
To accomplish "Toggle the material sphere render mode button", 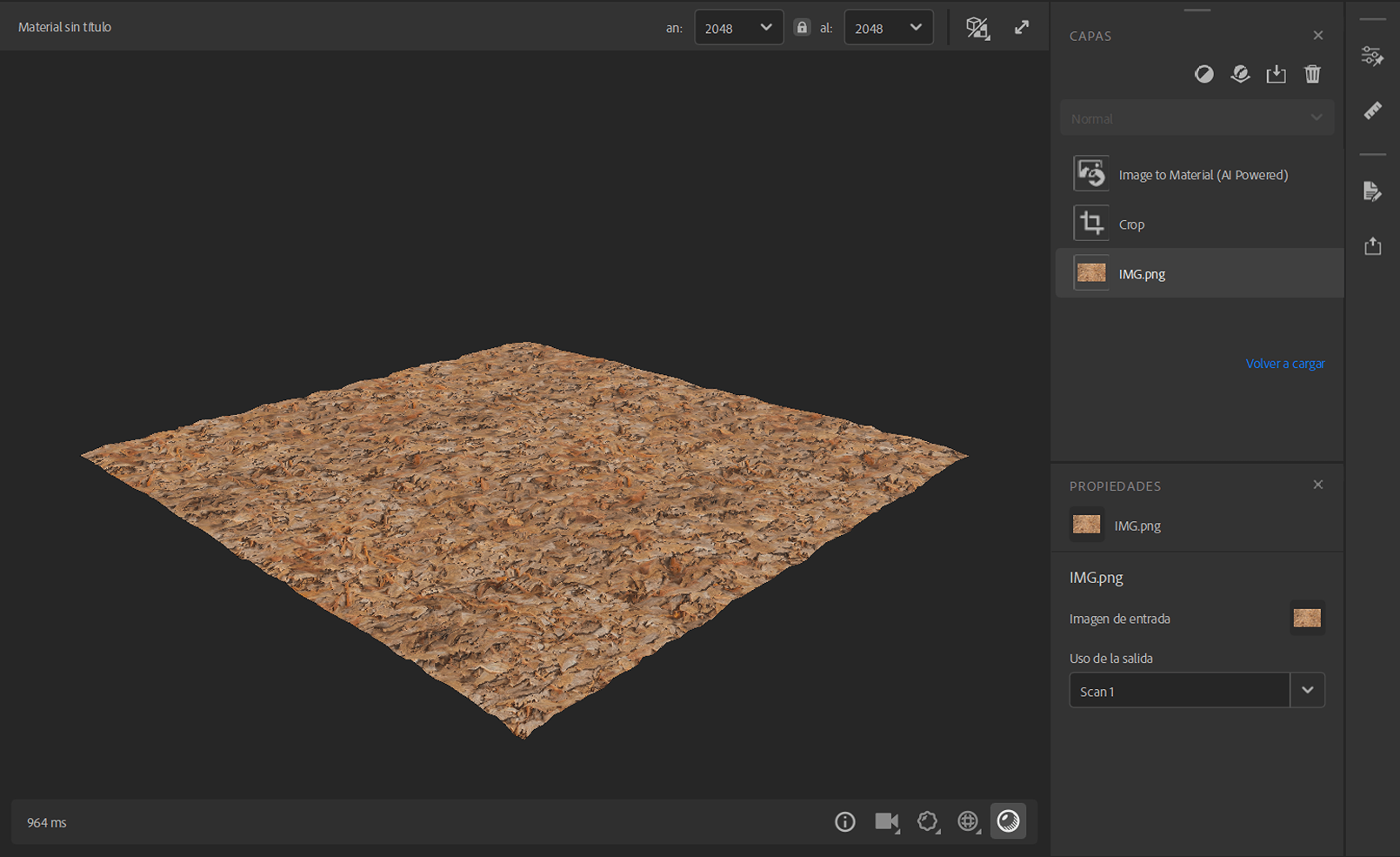I will click(1008, 821).
